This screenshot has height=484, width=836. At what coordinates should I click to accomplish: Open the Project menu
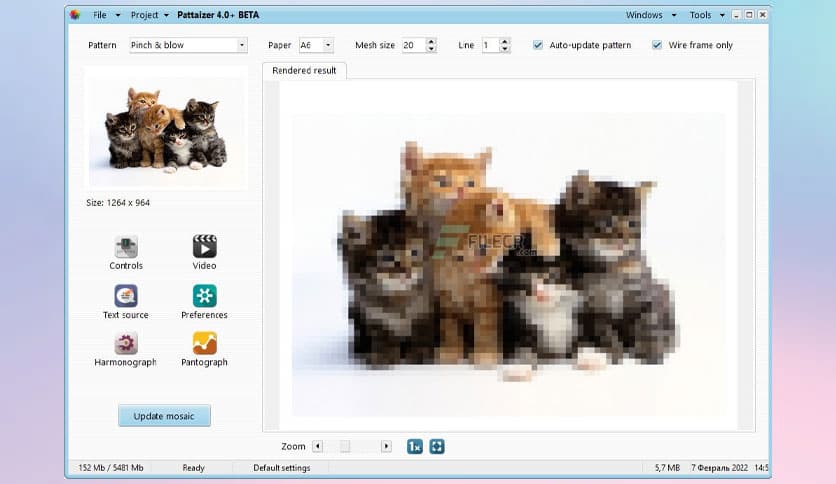pyautogui.click(x=144, y=15)
